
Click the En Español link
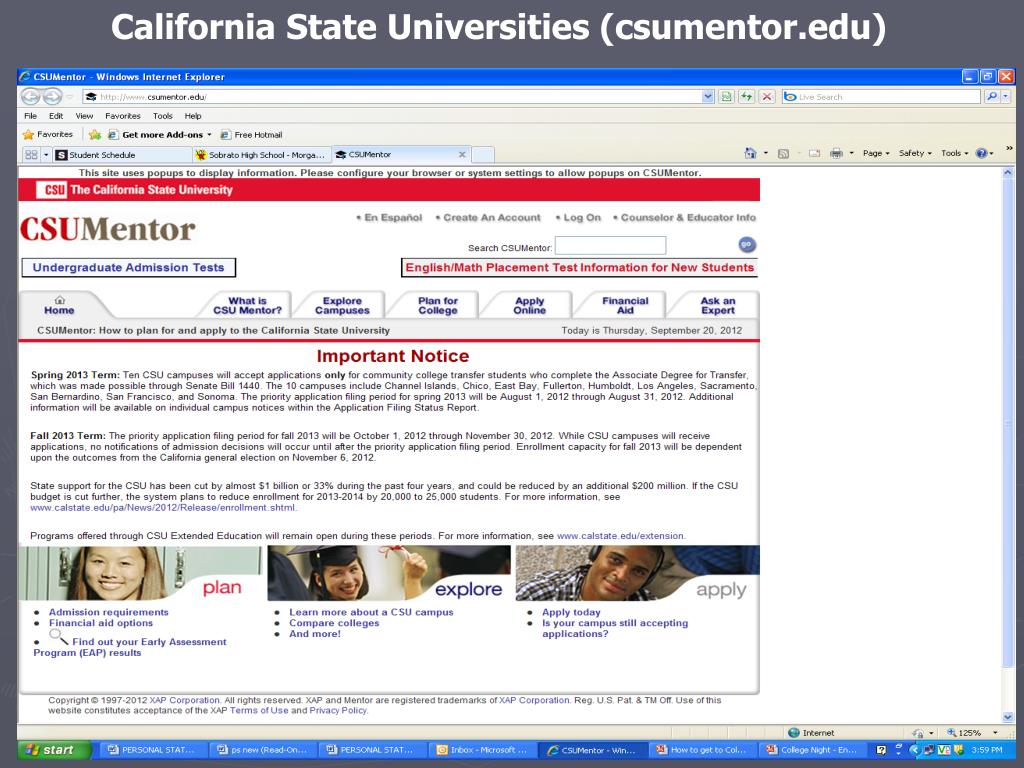pos(393,217)
